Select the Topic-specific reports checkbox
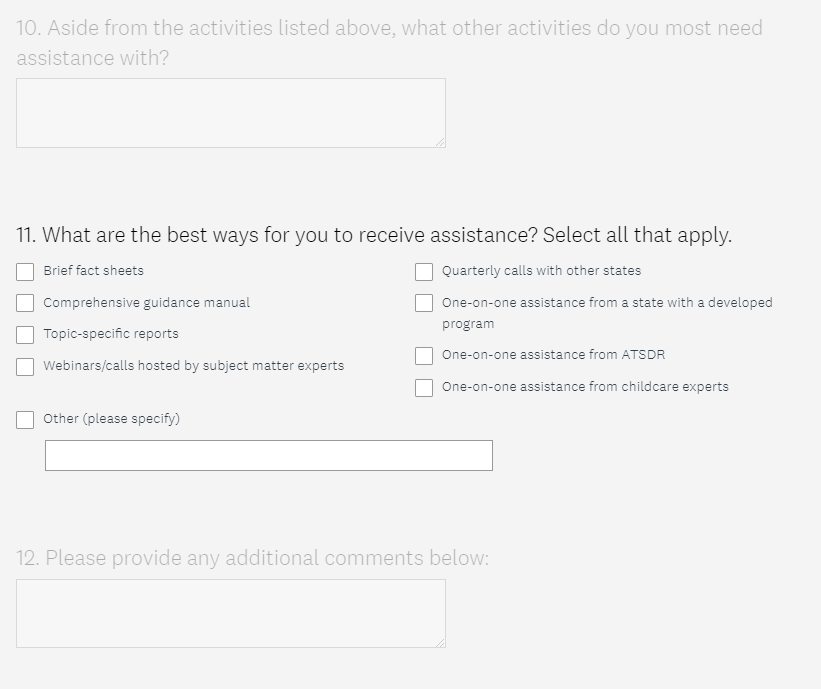 pyautogui.click(x=25, y=335)
